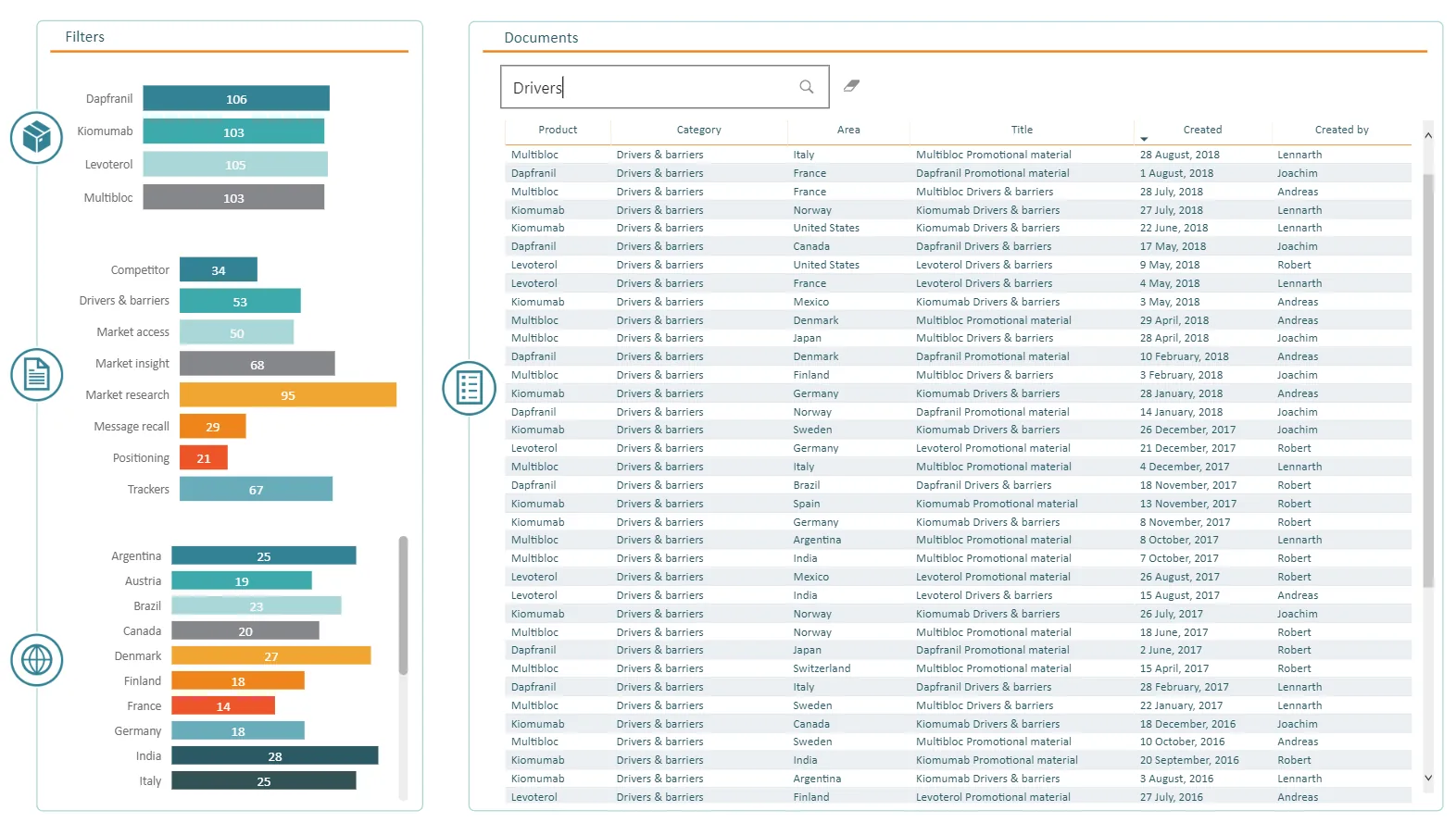The image size is (1456, 823).
Task: Filter by Market research bar
Action: [x=288, y=394]
